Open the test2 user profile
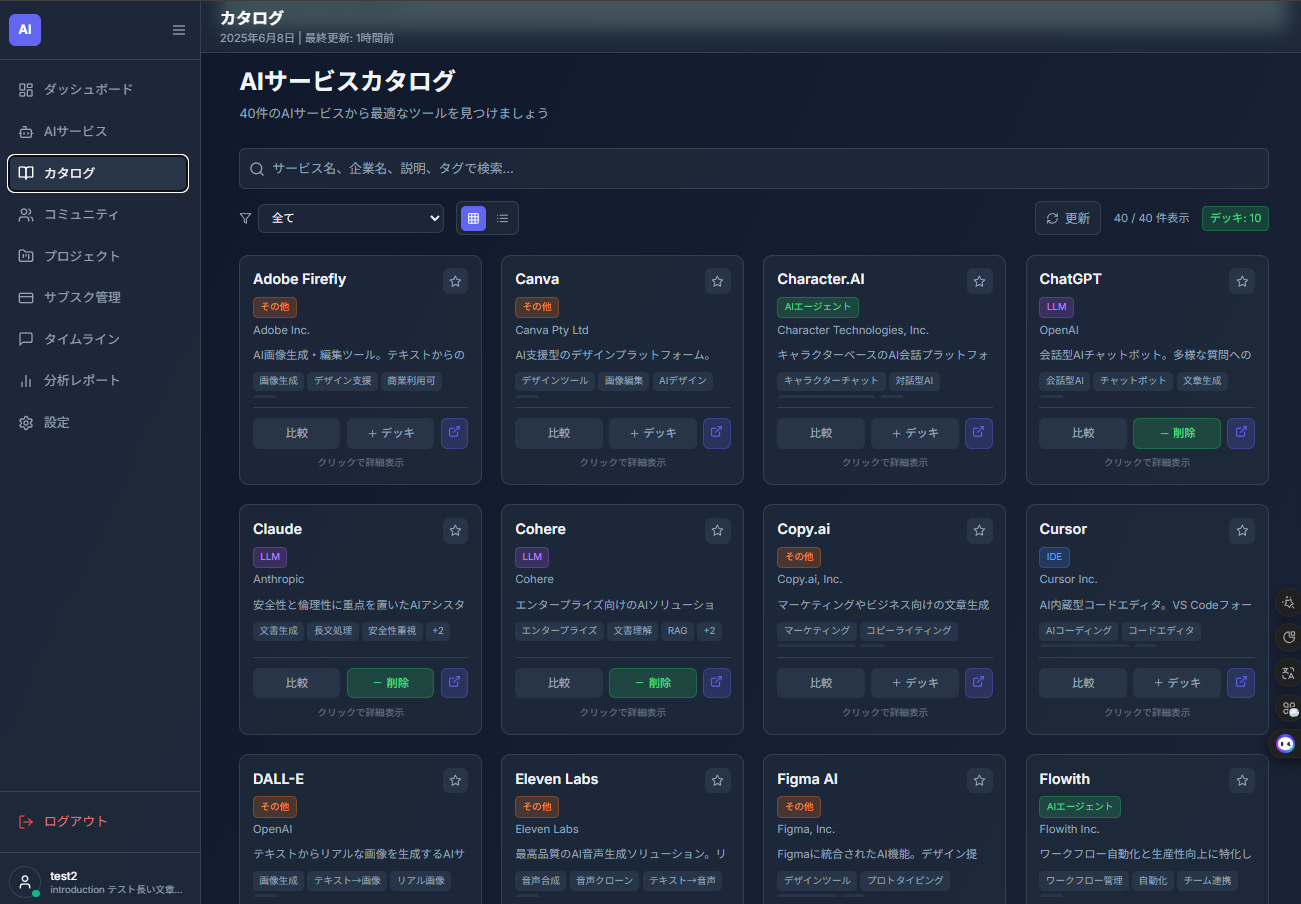Screen dimensions: 1301x904 100,882
